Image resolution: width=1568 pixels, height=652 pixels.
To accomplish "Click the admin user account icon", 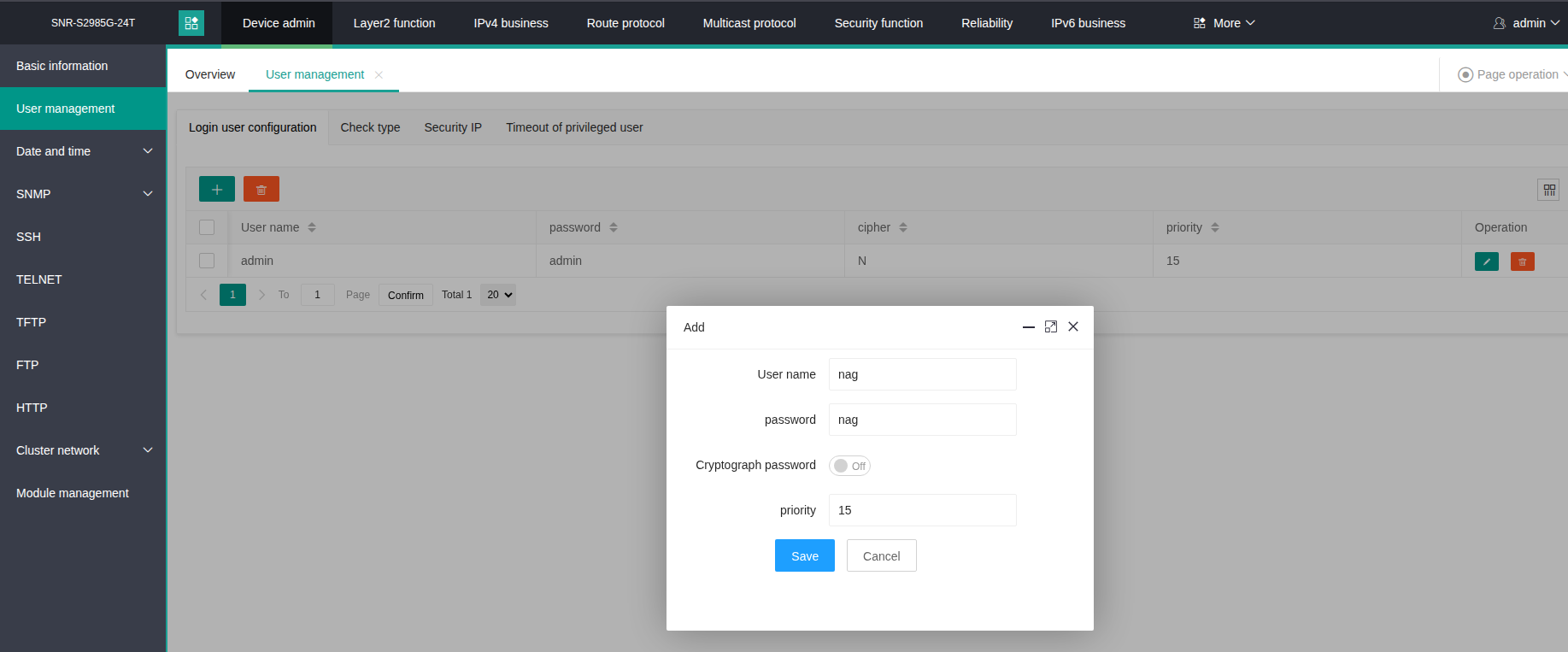I will 1500,23.
